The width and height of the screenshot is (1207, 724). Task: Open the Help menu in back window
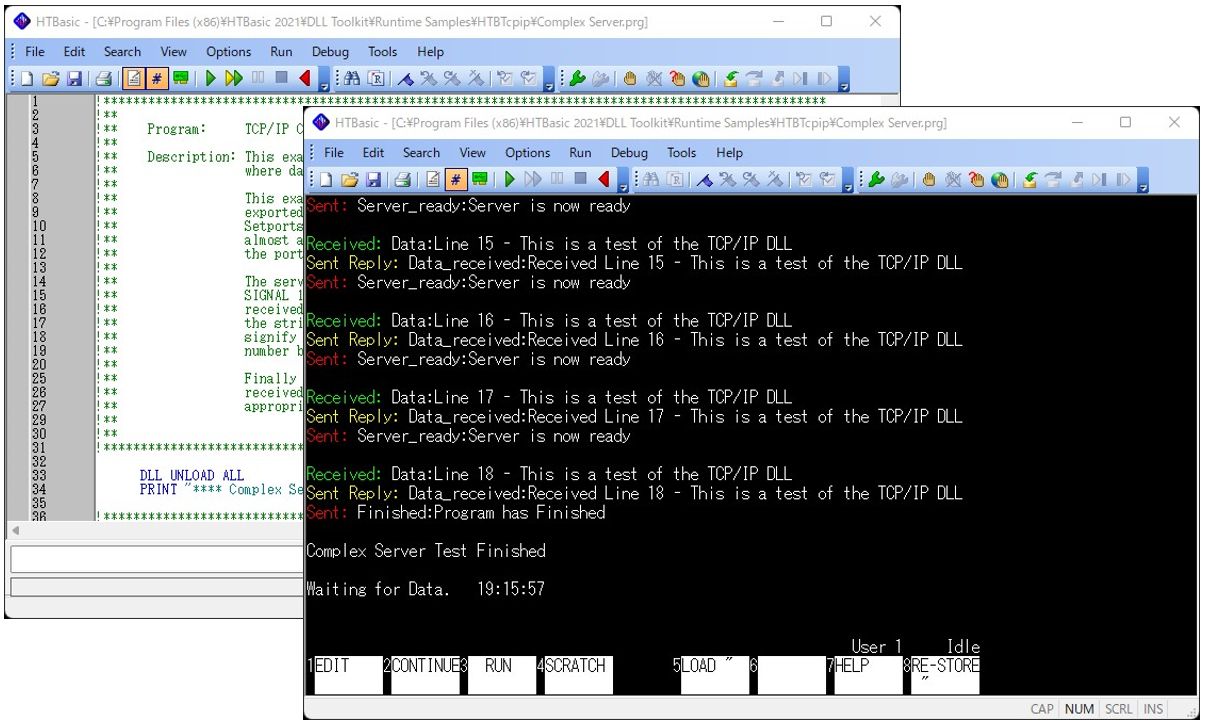pyautogui.click(x=431, y=52)
